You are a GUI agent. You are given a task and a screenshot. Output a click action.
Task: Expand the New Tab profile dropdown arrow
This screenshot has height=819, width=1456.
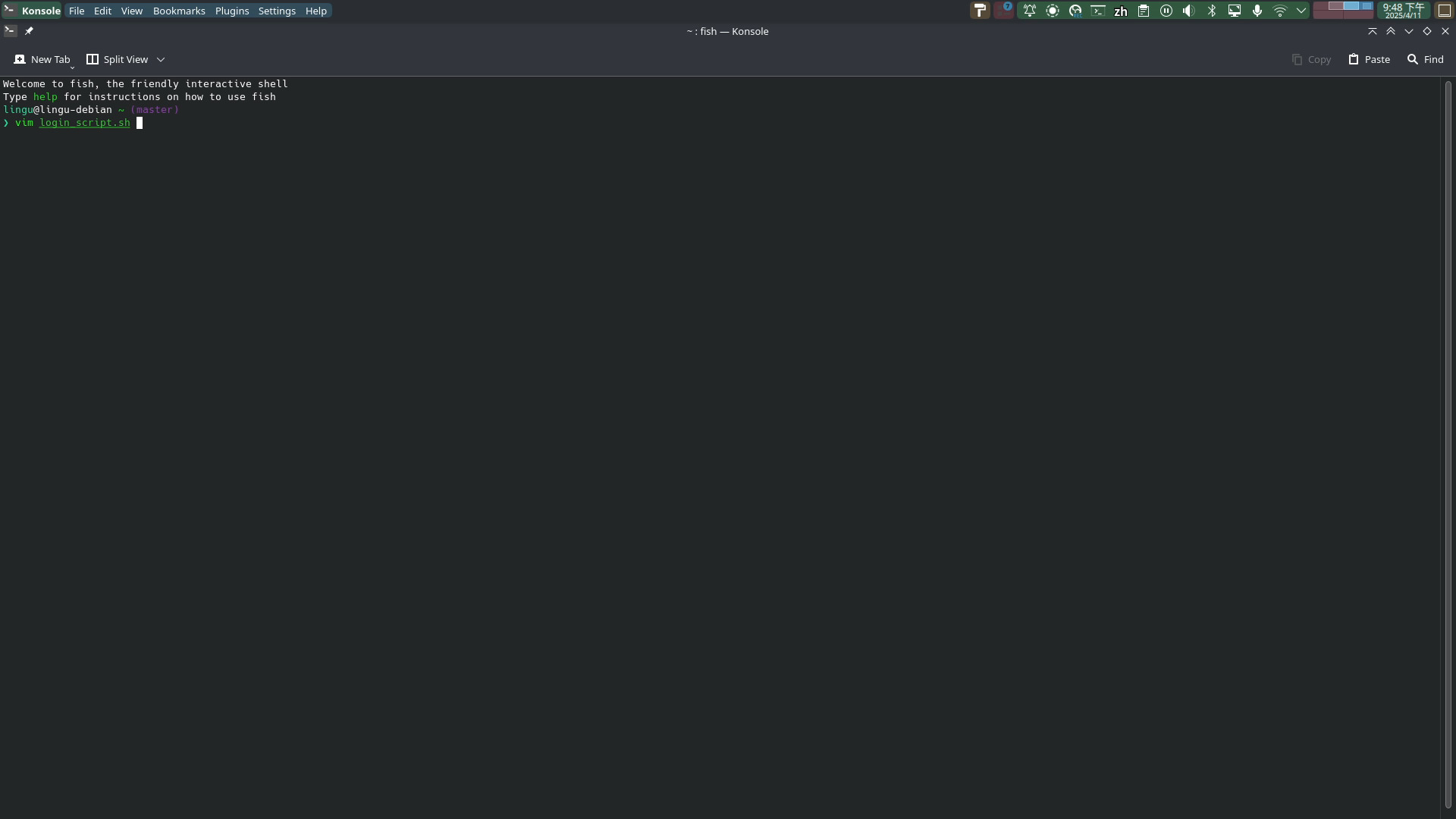[72, 67]
